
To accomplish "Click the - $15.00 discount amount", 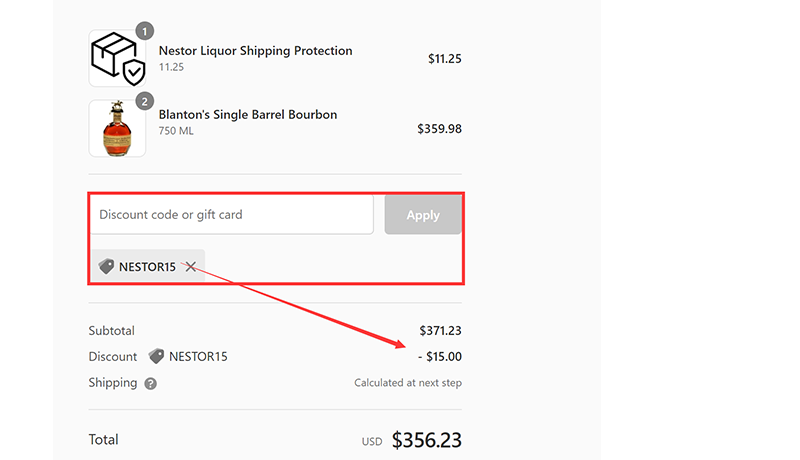I will 439,357.
